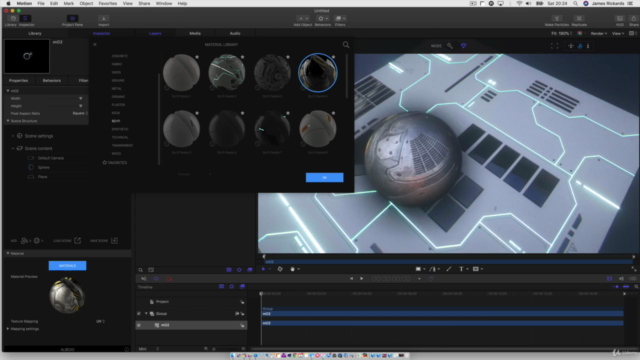The width and height of the screenshot is (640, 360).
Task: Select Sphere in scene content
Action: [x=44, y=167]
